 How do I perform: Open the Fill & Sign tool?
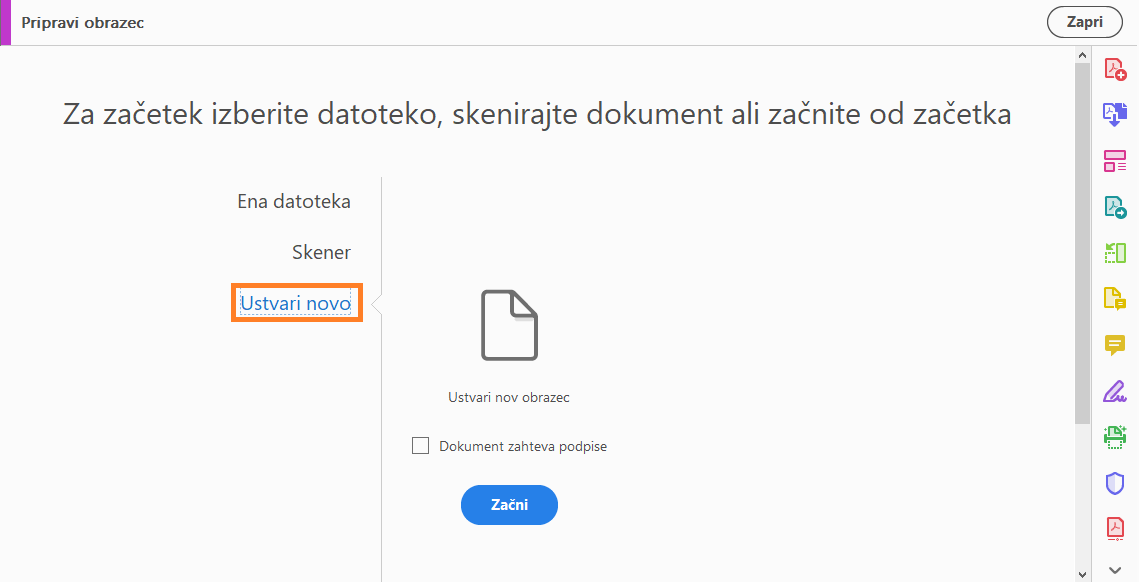click(x=1115, y=391)
